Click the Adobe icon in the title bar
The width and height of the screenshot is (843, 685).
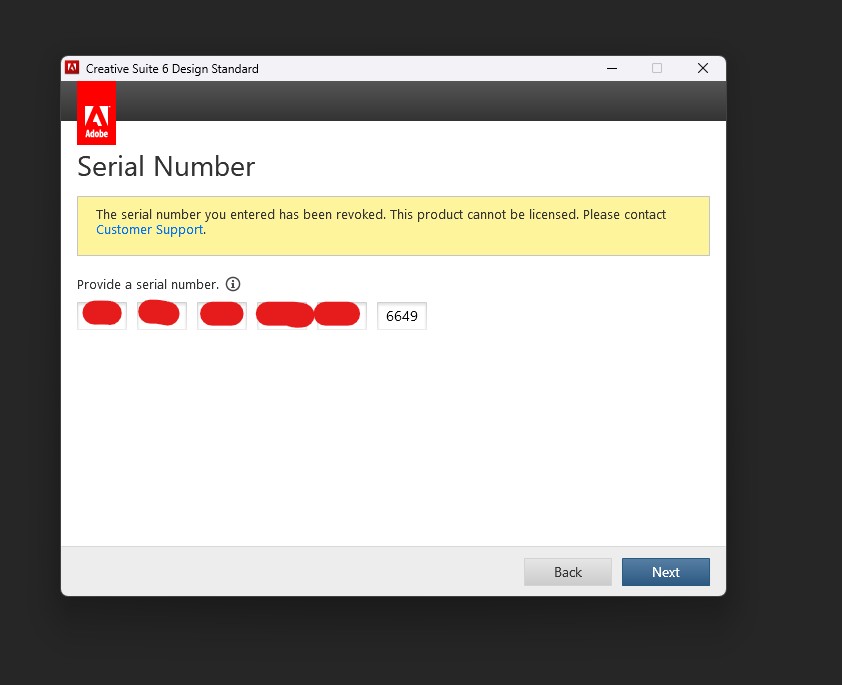[x=72, y=68]
